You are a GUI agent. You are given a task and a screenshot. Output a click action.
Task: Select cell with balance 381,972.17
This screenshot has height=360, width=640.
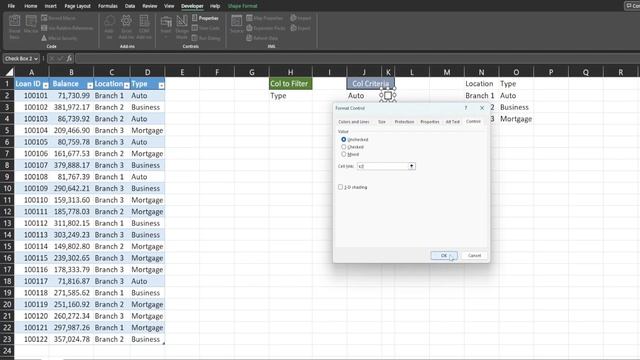[71, 107]
